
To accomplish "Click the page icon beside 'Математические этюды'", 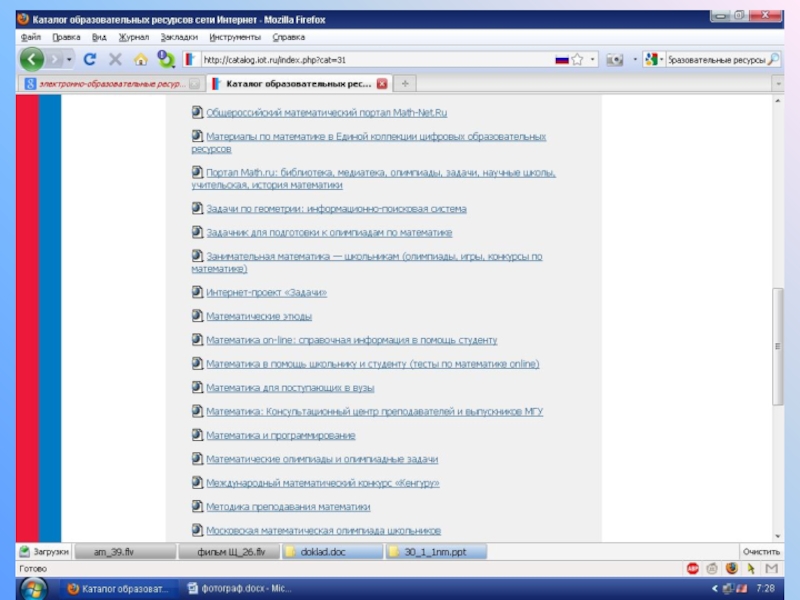I will tap(197, 315).
